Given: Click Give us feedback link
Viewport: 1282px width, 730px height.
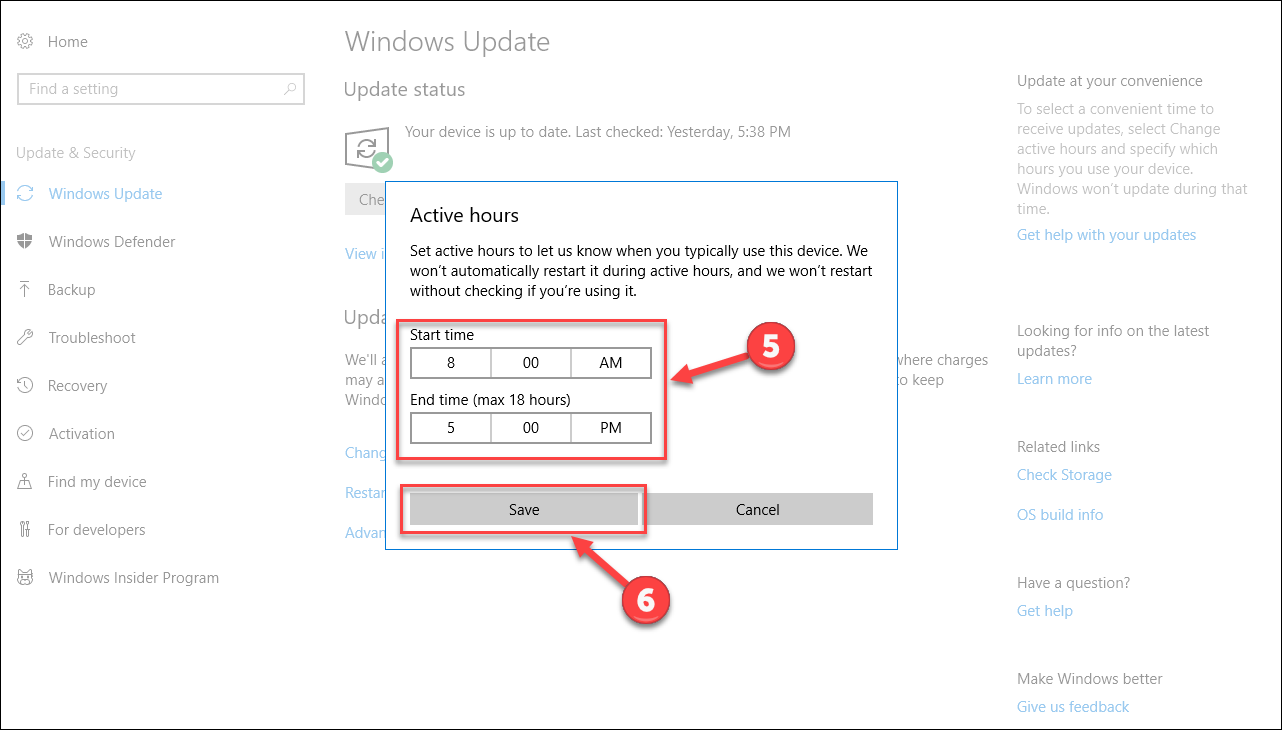Looking at the screenshot, I should coord(1073,707).
